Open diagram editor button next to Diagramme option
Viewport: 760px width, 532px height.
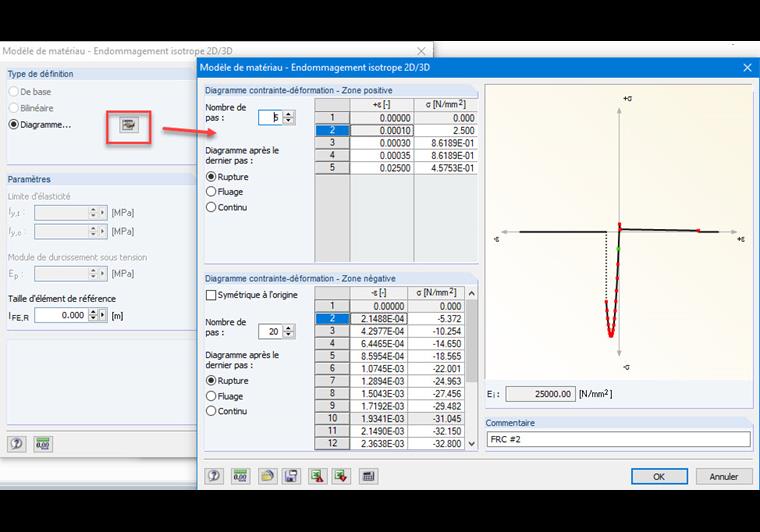coord(128,125)
